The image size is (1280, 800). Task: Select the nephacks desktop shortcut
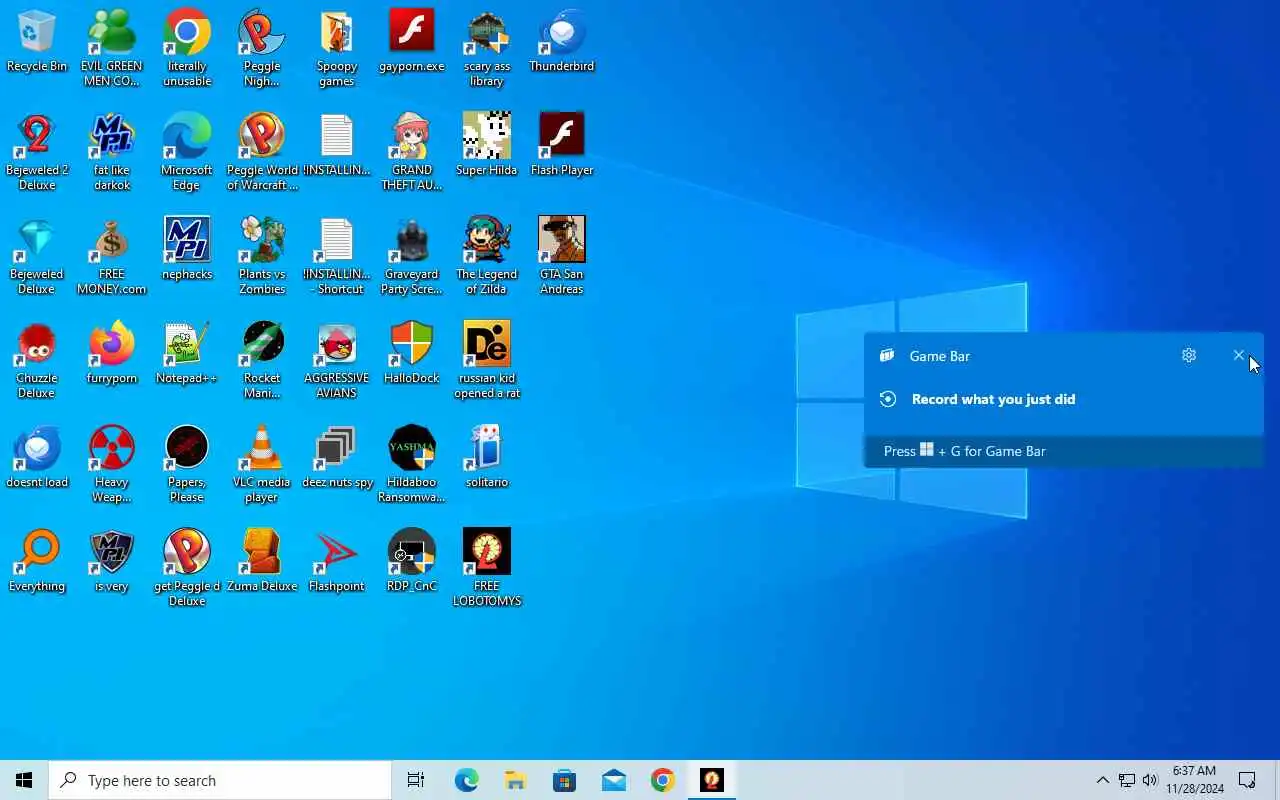point(187,250)
